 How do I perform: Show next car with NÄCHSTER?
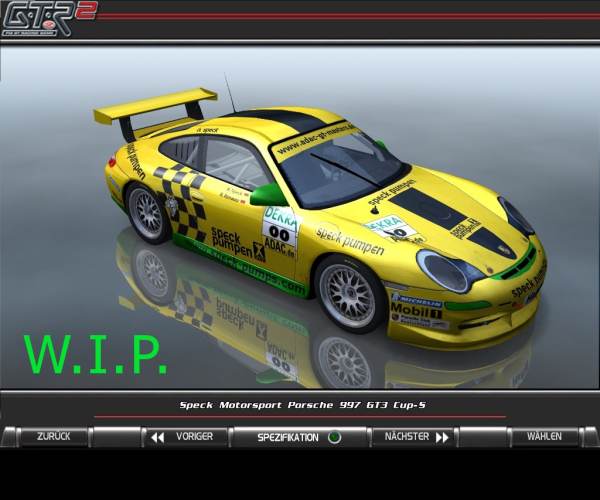(415, 436)
